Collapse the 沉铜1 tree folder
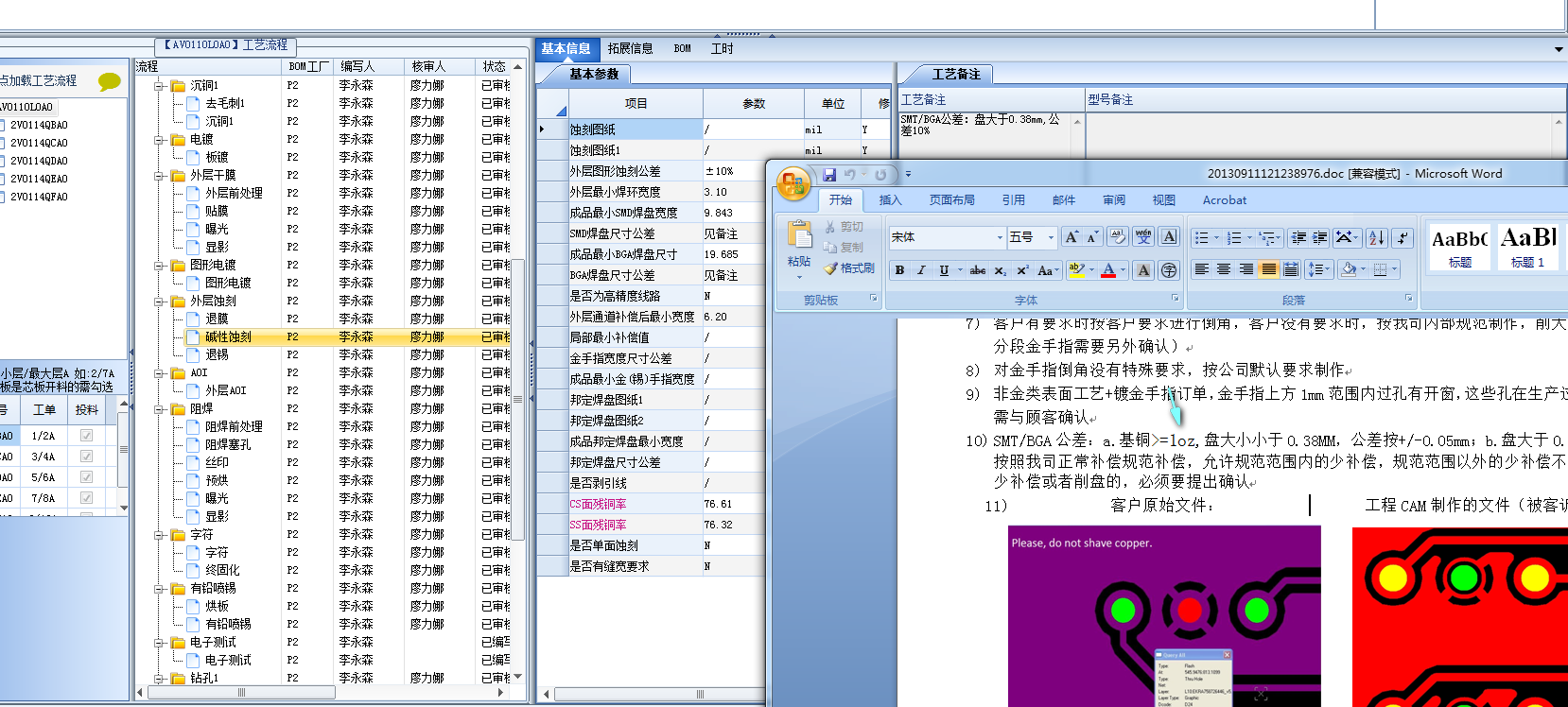The image size is (1568, 707). pos(160,85)
